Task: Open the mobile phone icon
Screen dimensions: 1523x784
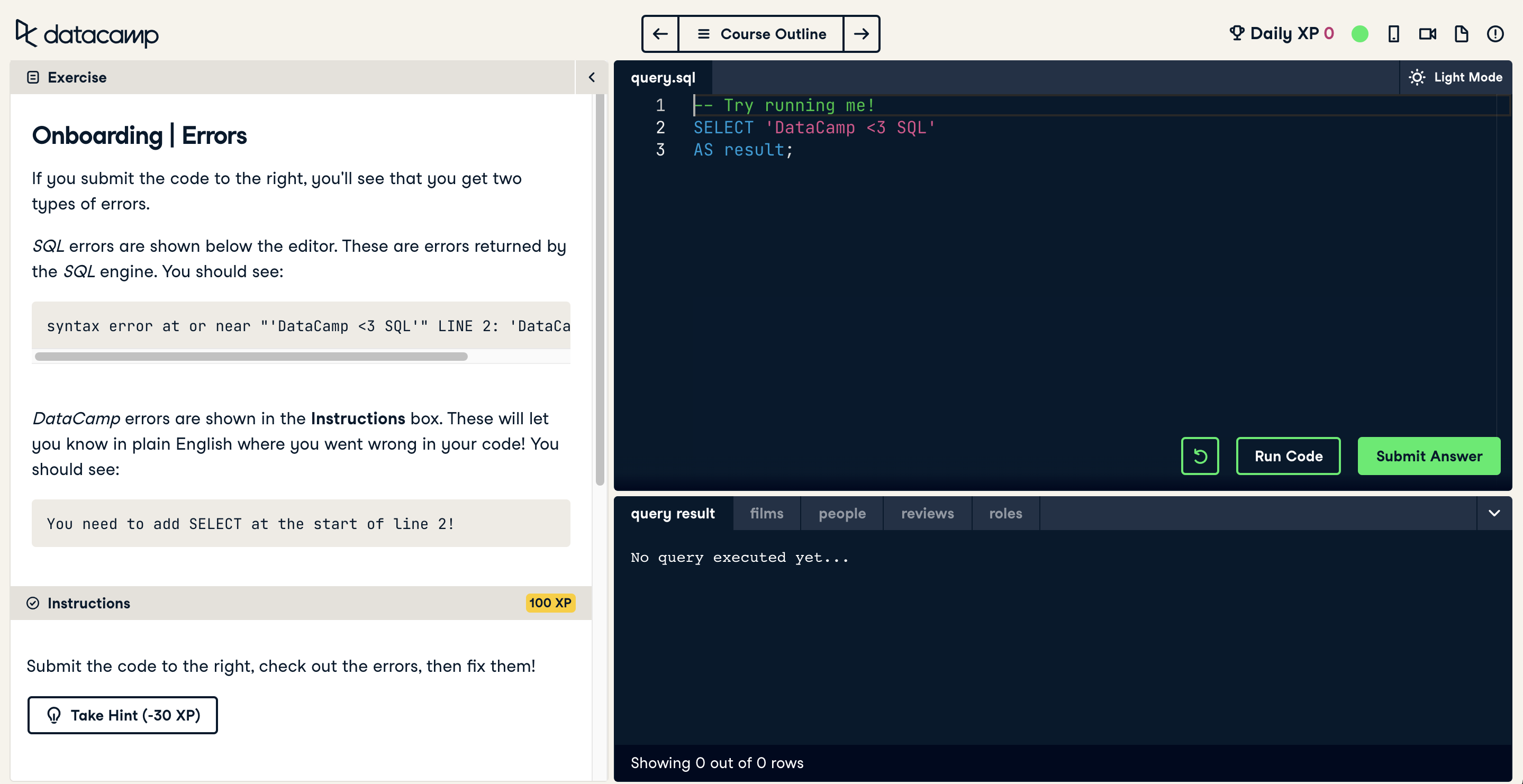Action: click(x=1393, y=34)
